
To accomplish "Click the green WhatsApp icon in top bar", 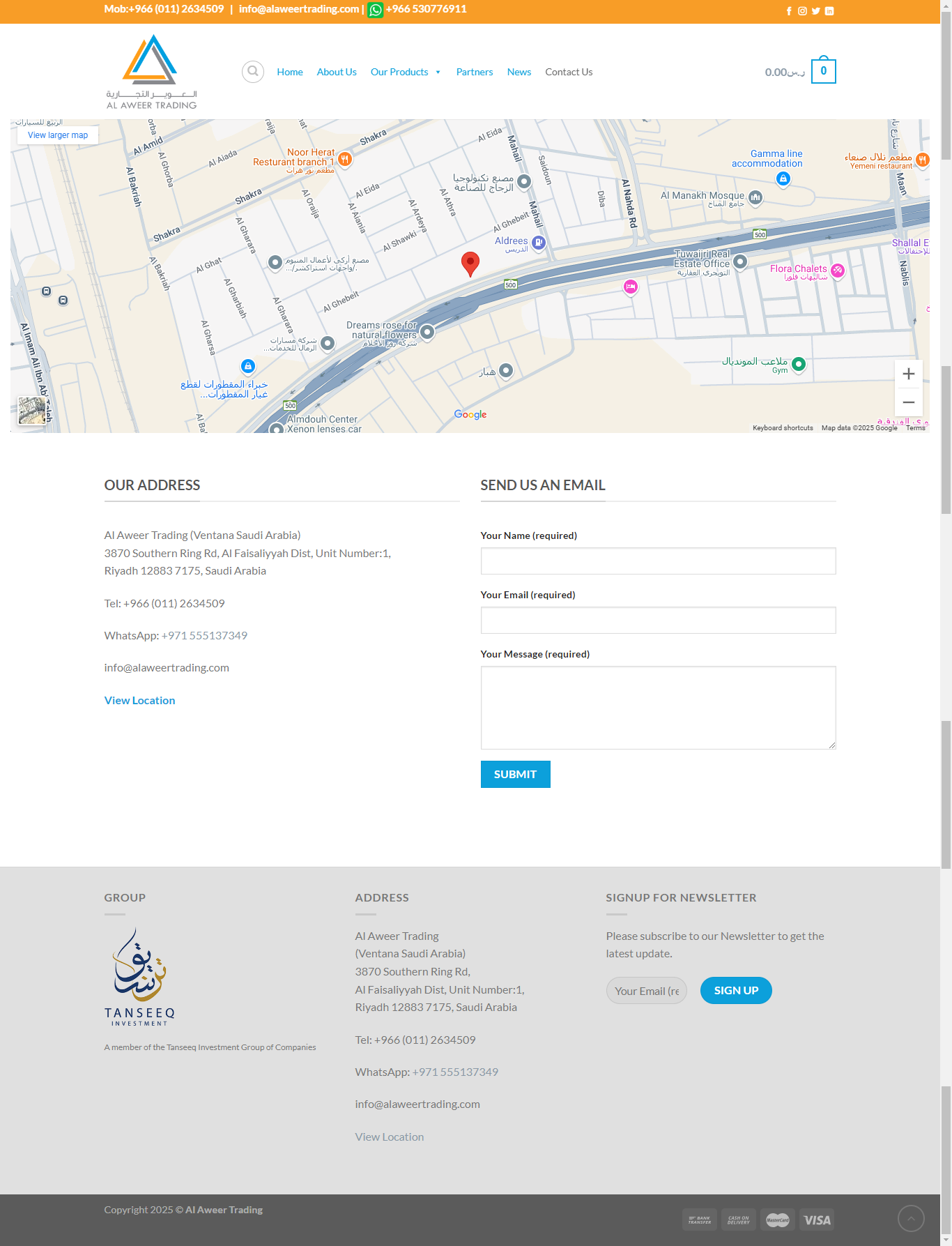I will click(x=375, y=10).
